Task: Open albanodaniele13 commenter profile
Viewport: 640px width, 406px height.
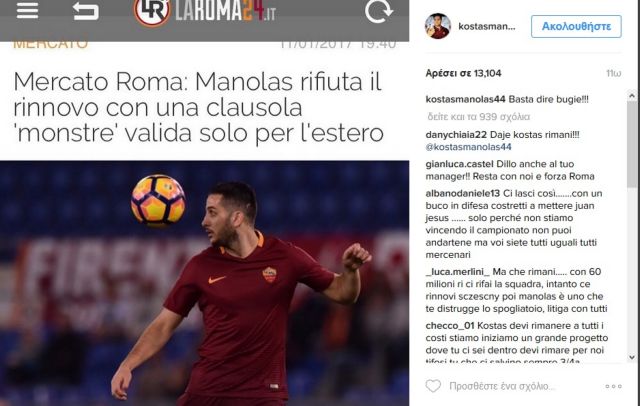Action: click(462, 193)
